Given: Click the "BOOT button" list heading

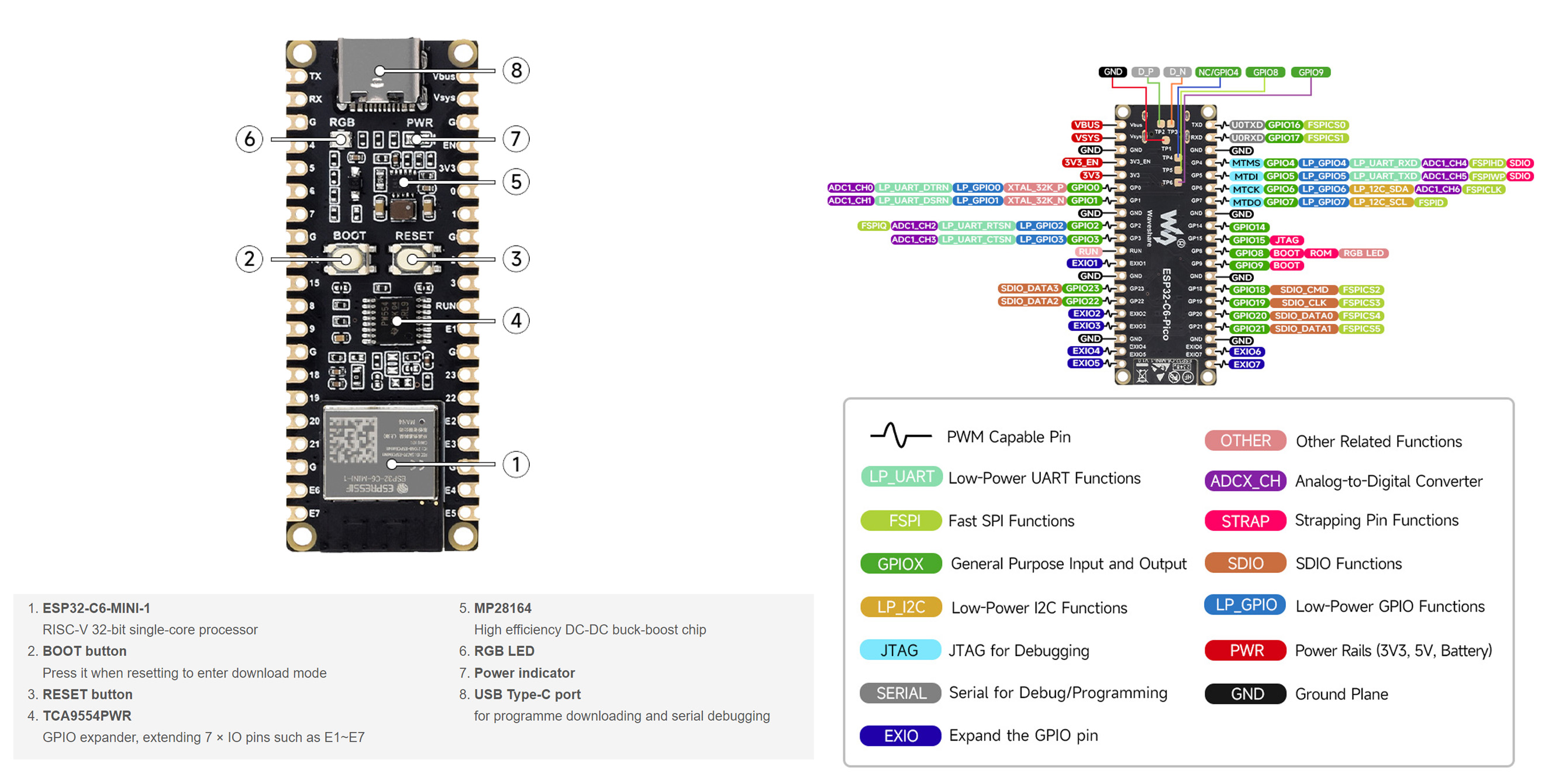Looking at the screenshot, I should tap(85, 651).
